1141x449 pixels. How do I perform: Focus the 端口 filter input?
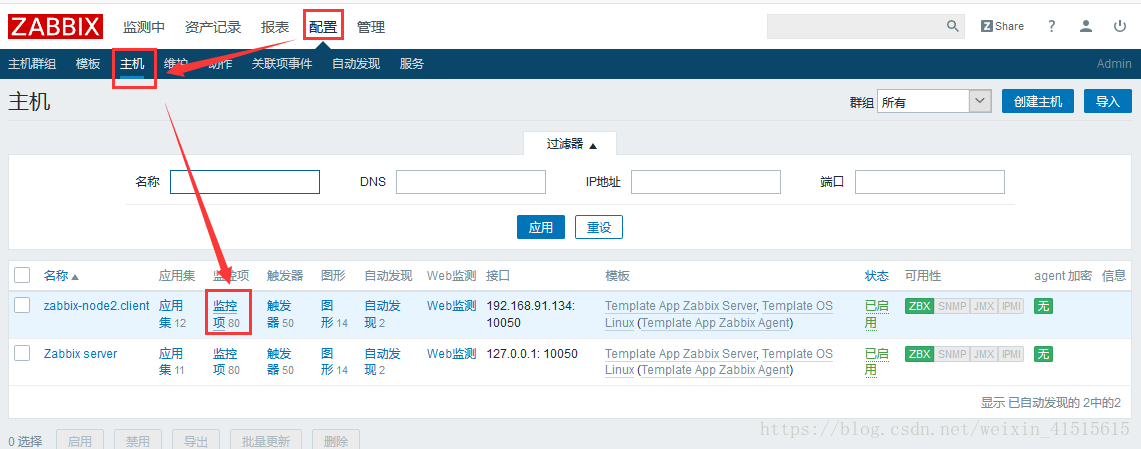tap(930, 182)
